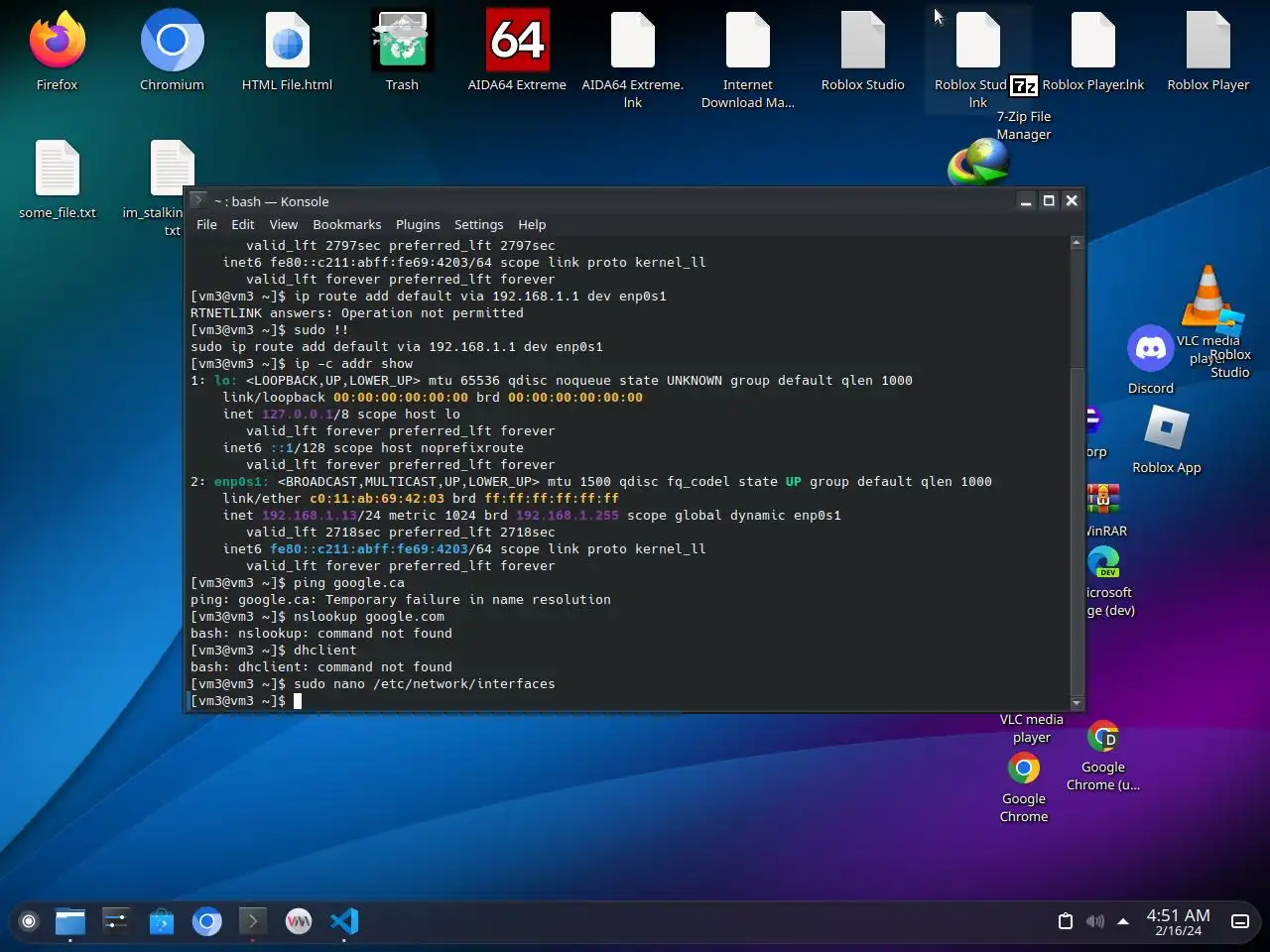This screenshot has width=1270, height=952.
Task: Click the terminal prompt line with cursor
Action: pyautogui.click(x=246, y=701)
